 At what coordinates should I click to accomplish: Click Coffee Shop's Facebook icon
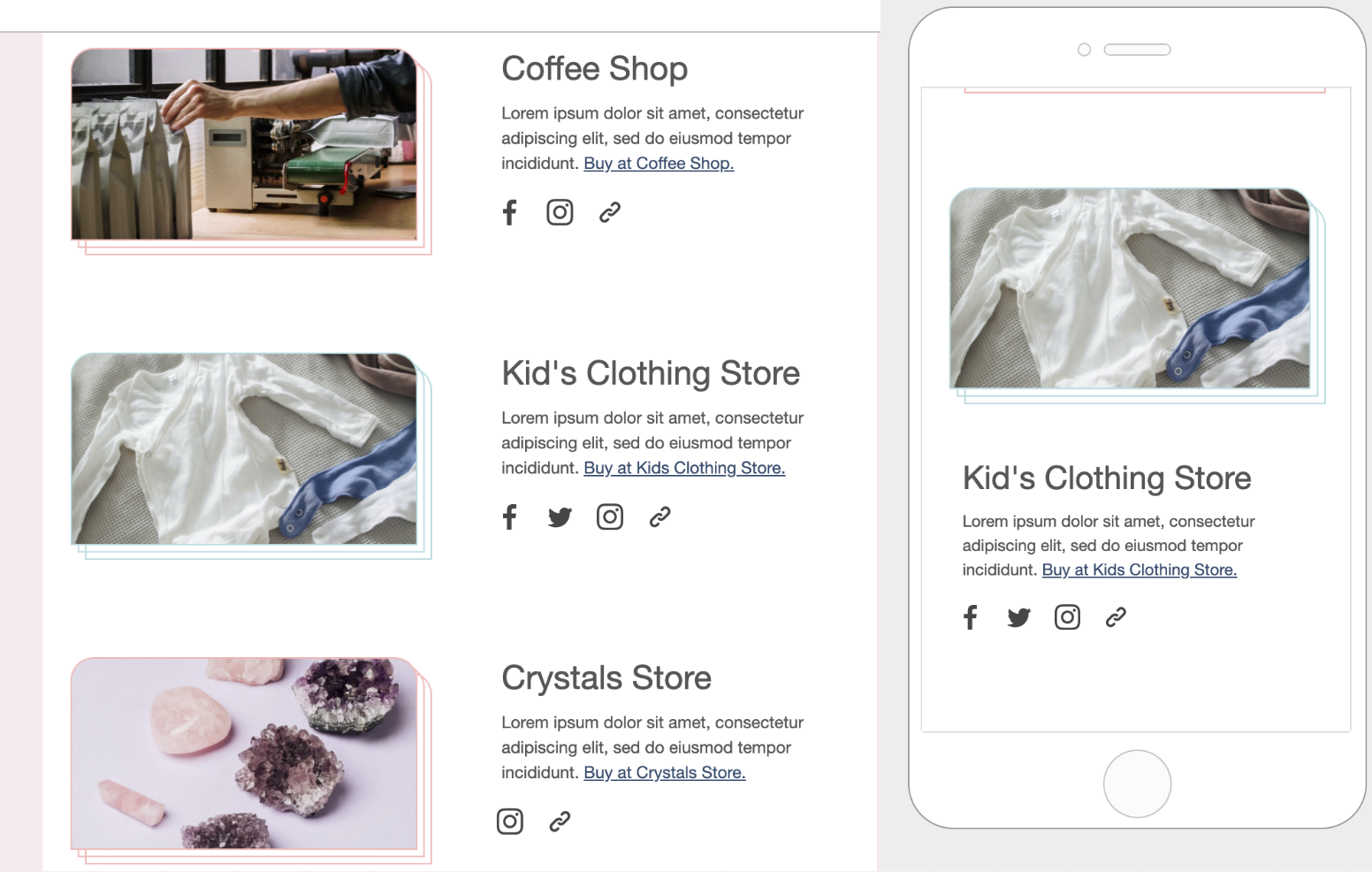click(509, 212)
